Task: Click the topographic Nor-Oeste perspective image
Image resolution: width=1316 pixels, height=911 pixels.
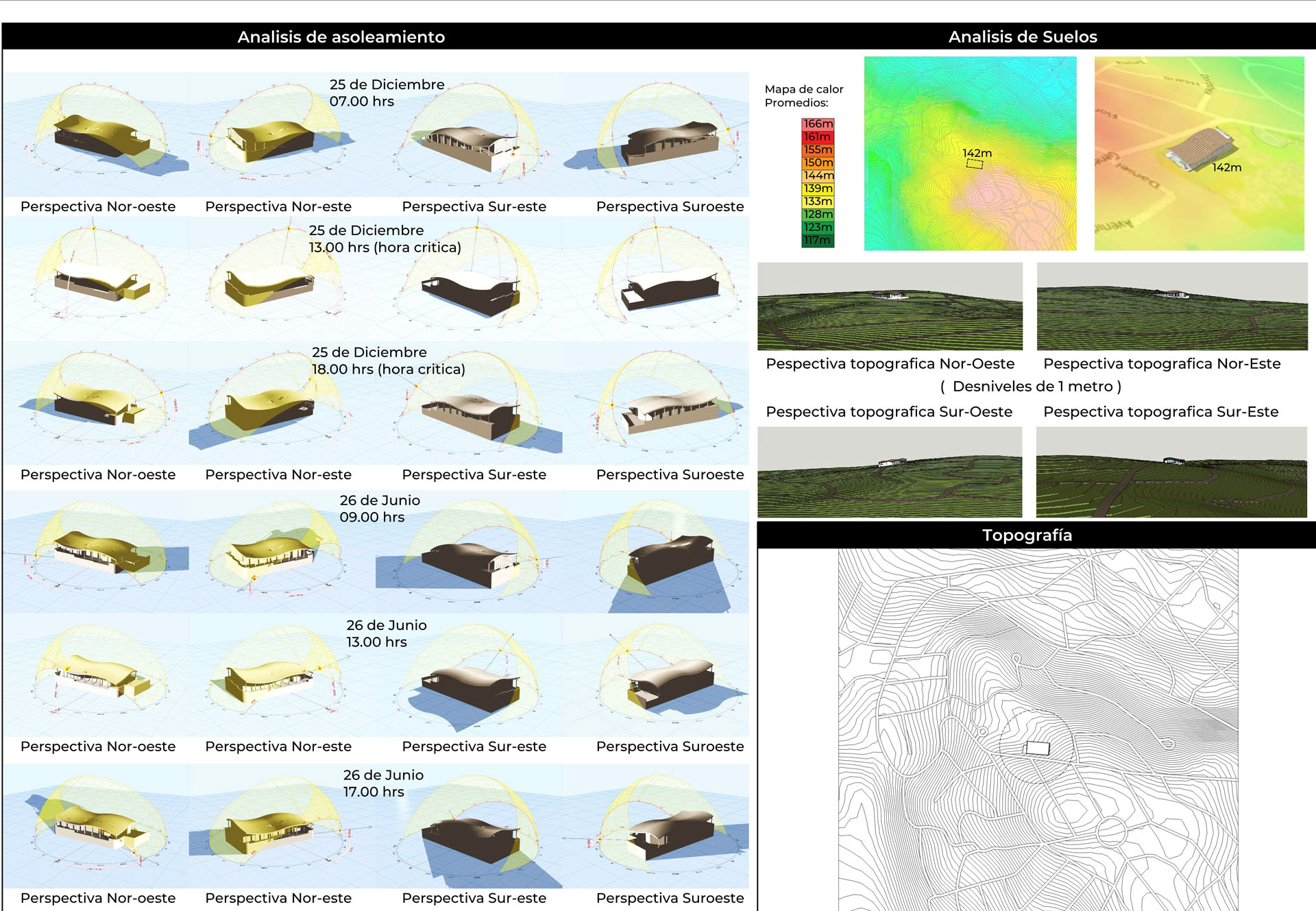Action: [890, 306]
